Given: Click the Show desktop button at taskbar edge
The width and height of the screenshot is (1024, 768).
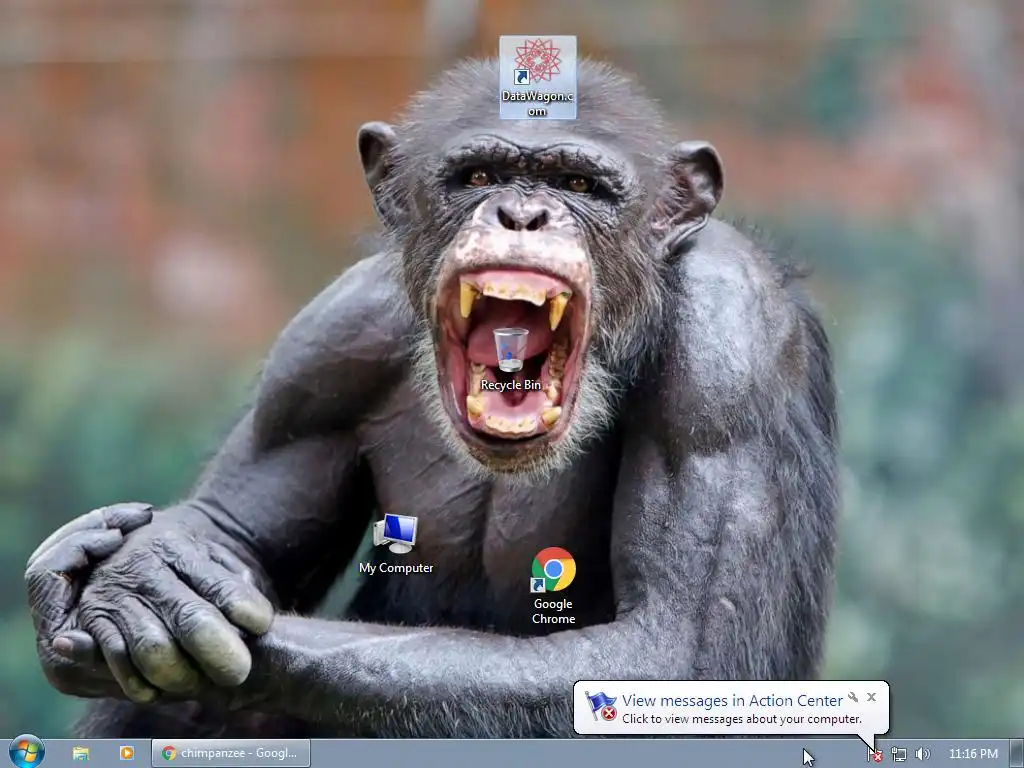Looking at the screenshot, I should (1017, 754).
